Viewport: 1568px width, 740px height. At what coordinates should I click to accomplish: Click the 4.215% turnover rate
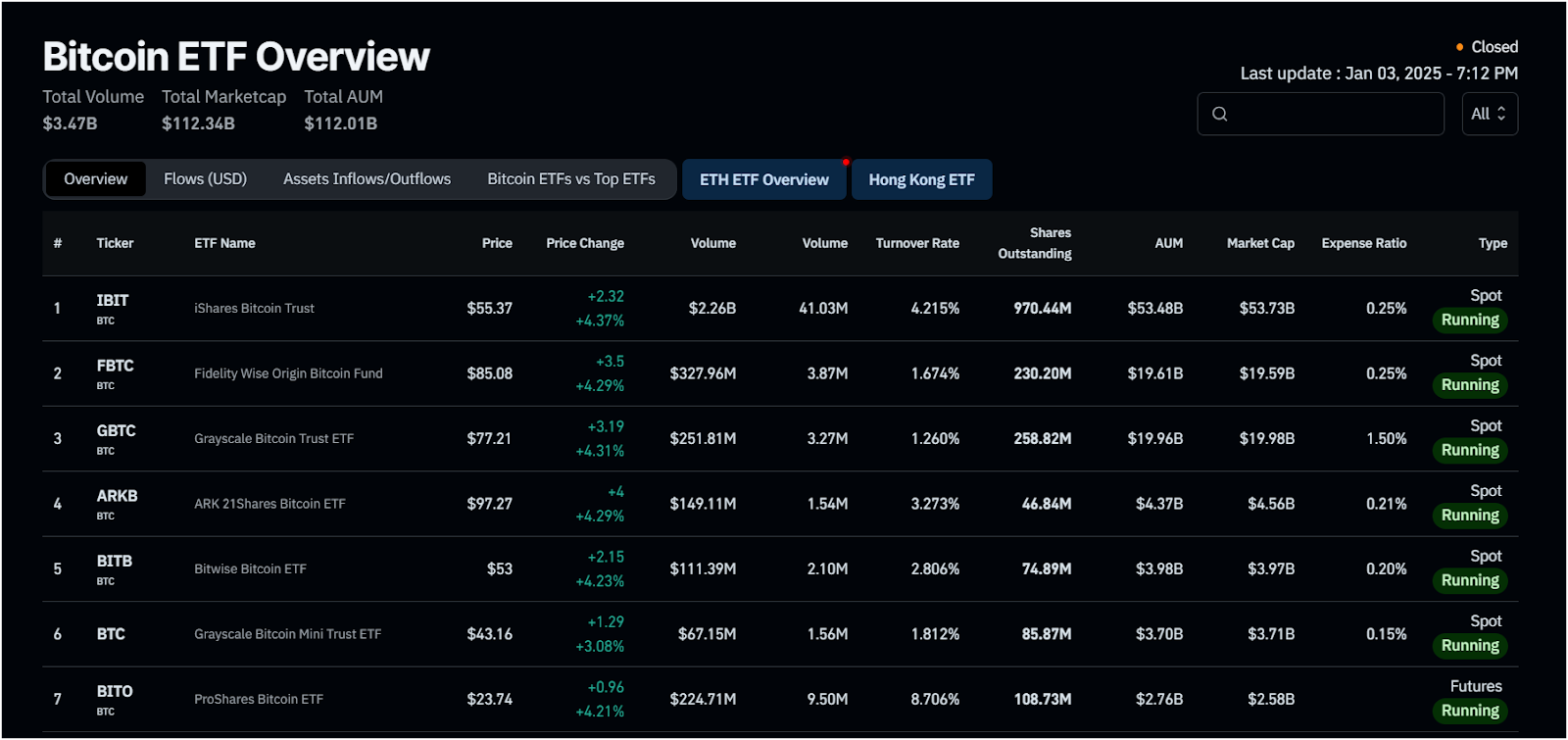click(935, 308)
